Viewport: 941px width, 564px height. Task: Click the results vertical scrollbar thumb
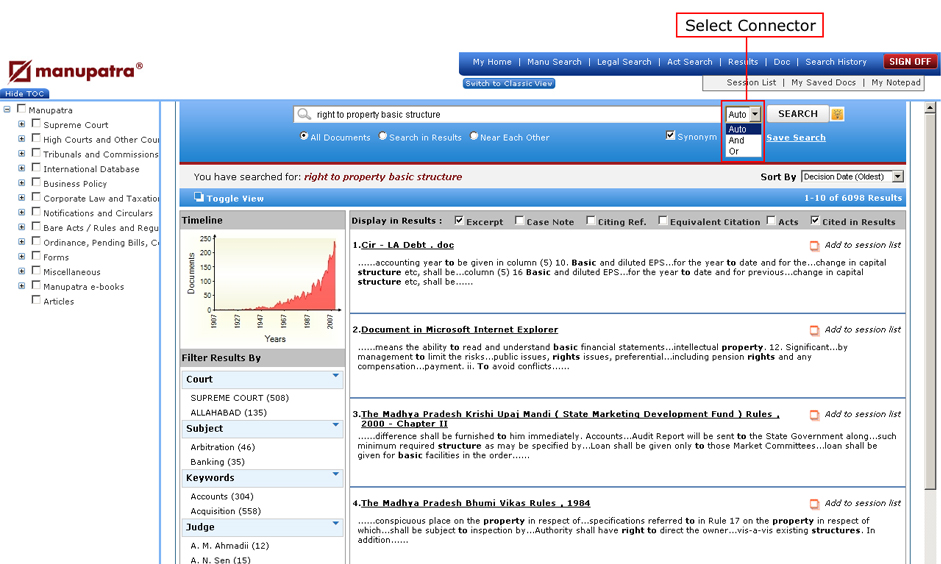coord(930,303)
